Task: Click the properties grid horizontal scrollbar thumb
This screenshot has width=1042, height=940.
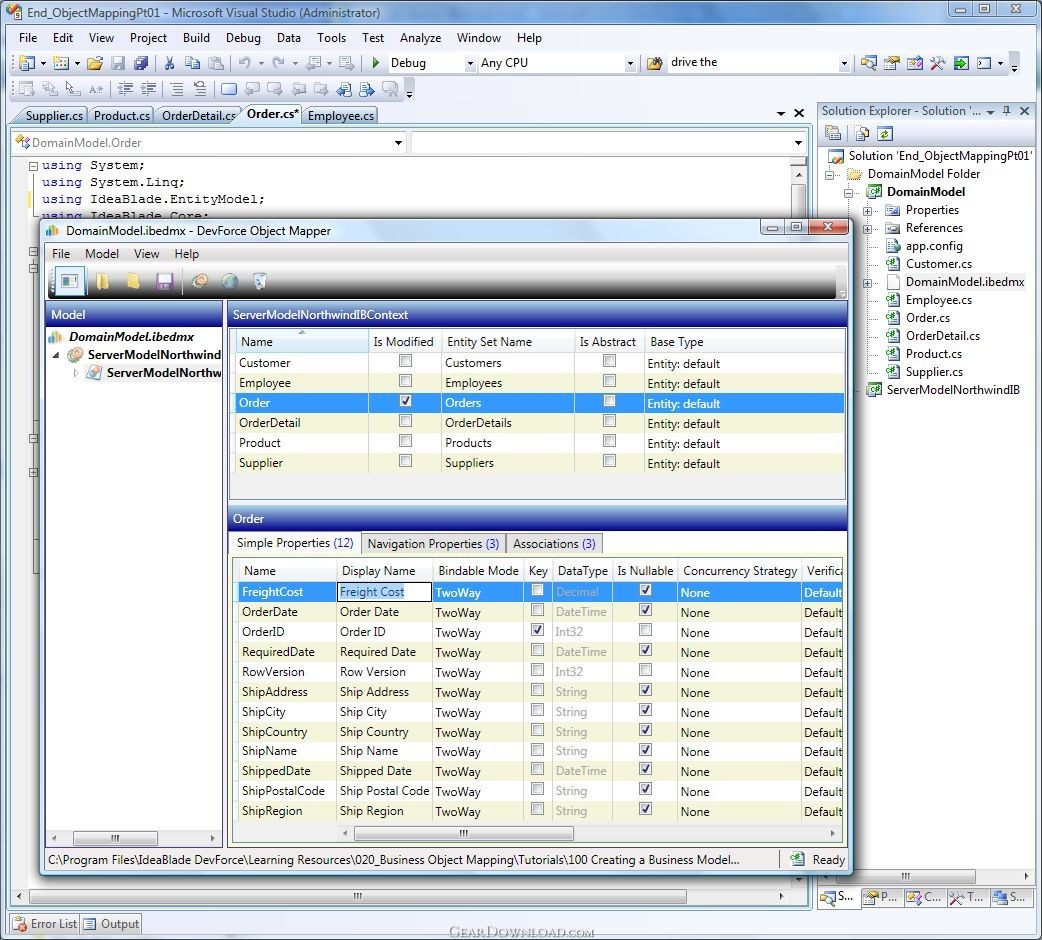Action: pos(463,833)
